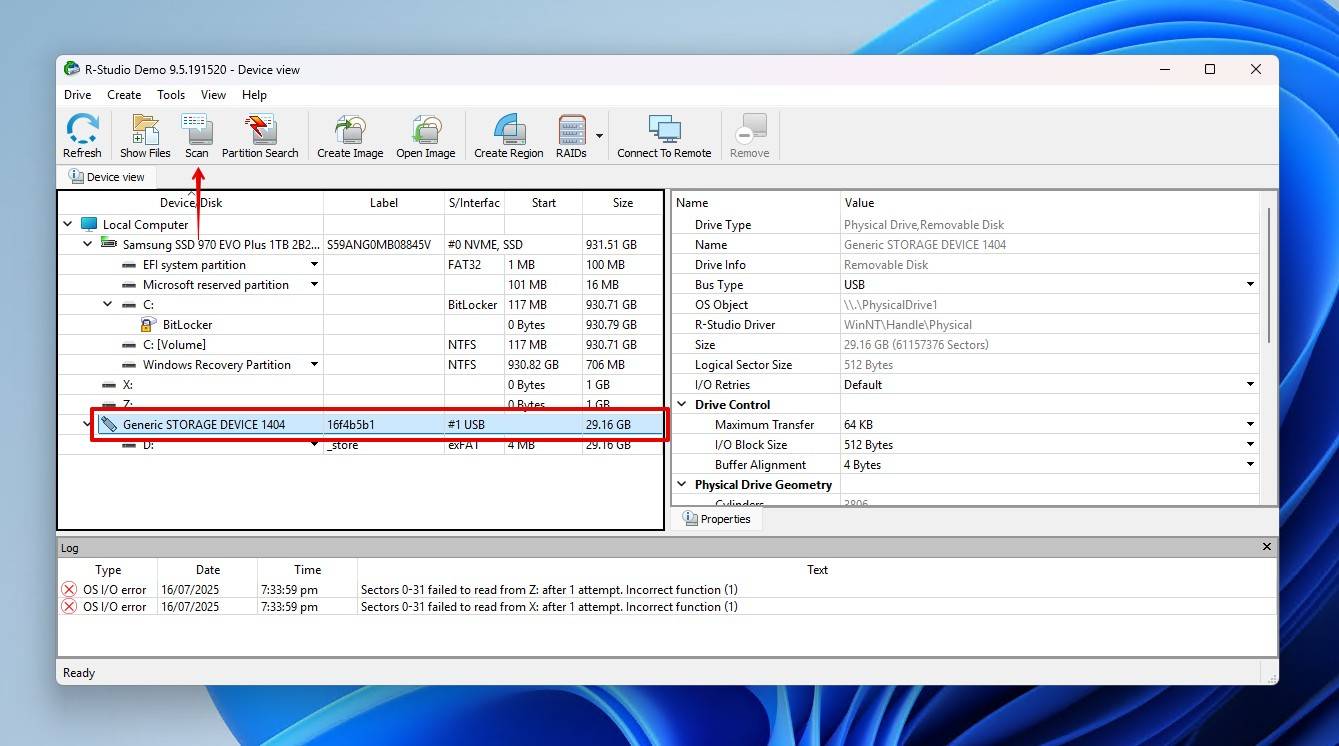Viewport: 1339px width, 746px height.
Task: Open the I/O Block Size dropdown
Action: pos(1250,444)
